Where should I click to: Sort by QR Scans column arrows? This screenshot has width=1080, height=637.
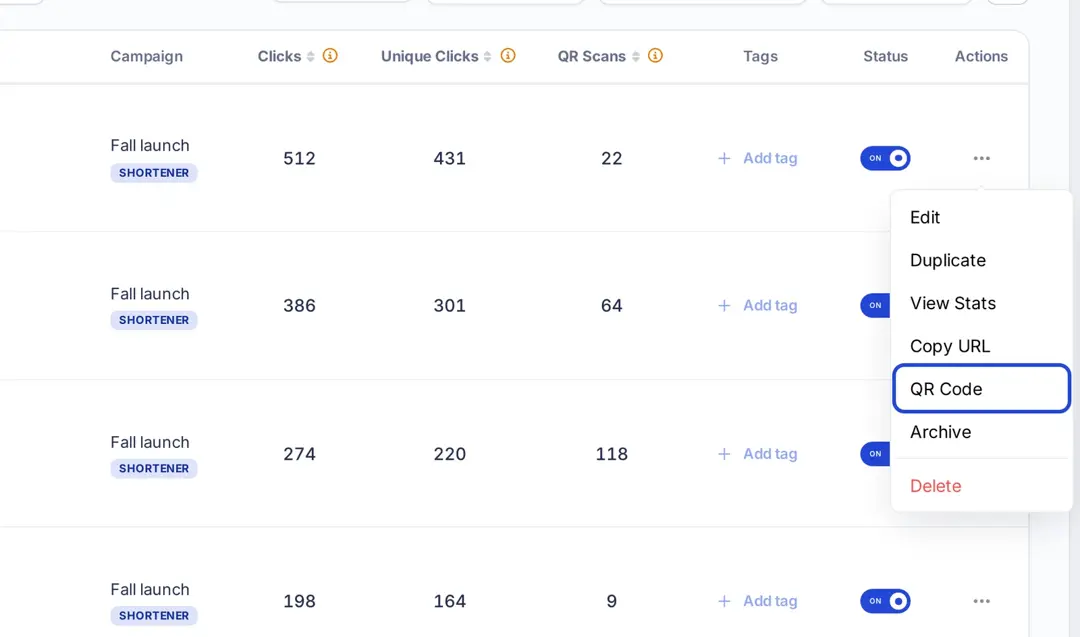(x=636, y=56)
